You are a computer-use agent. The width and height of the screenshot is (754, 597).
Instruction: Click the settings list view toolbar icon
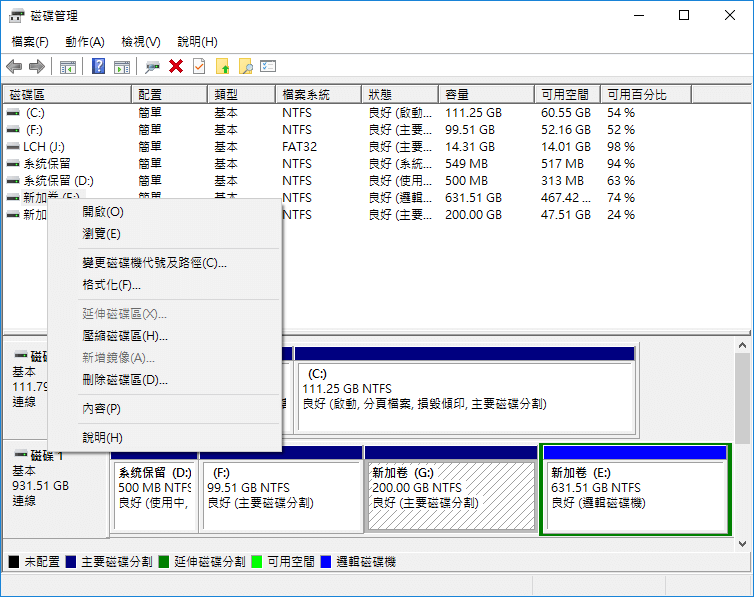pyautogui.click(x=268, y=66)
